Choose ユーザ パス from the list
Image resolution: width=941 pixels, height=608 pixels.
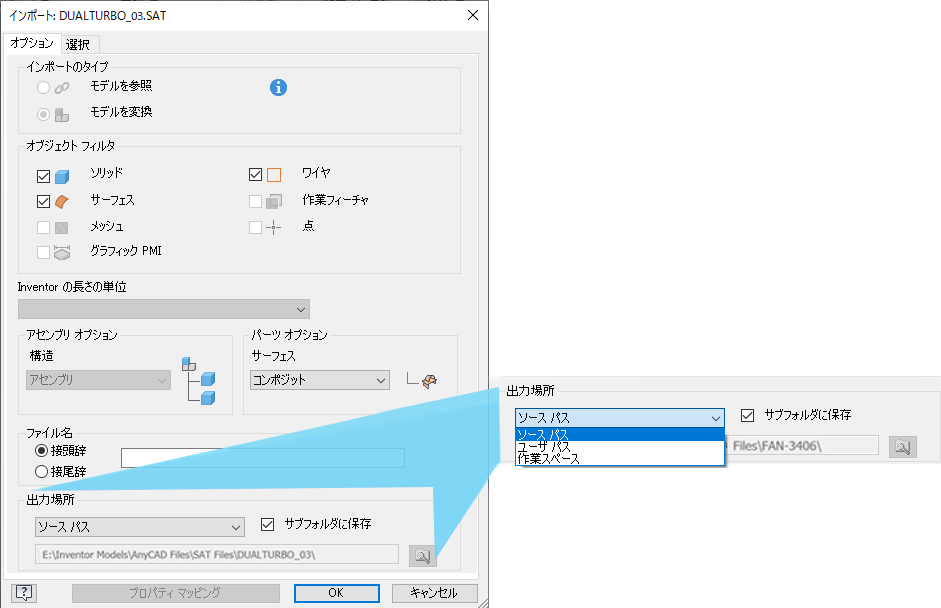tap(620, 447)
